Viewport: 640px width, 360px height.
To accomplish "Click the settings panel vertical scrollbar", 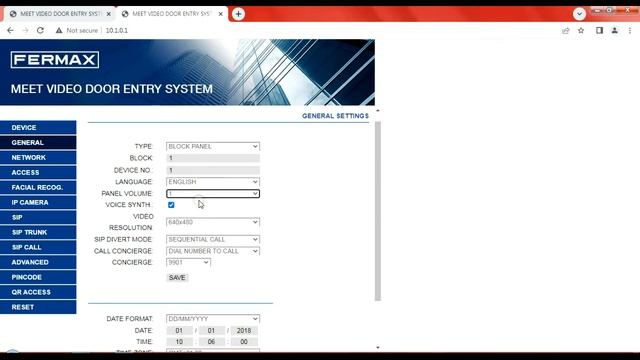I will 378,211.
